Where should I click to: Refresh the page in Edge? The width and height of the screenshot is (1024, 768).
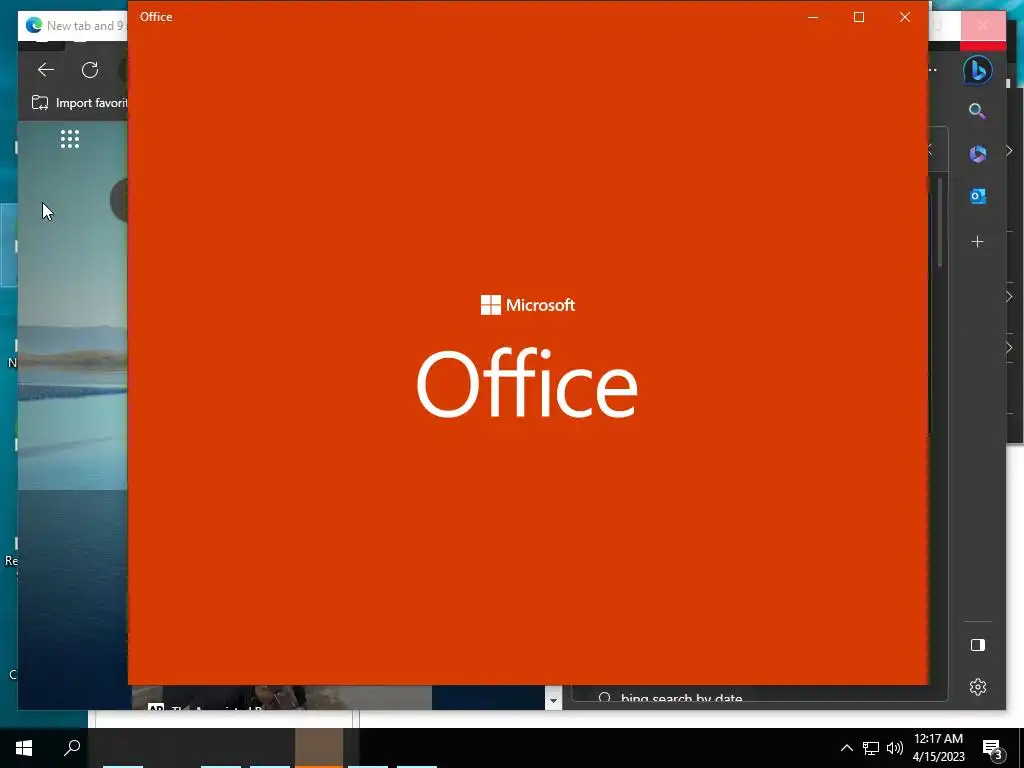(x=90, y=70)
